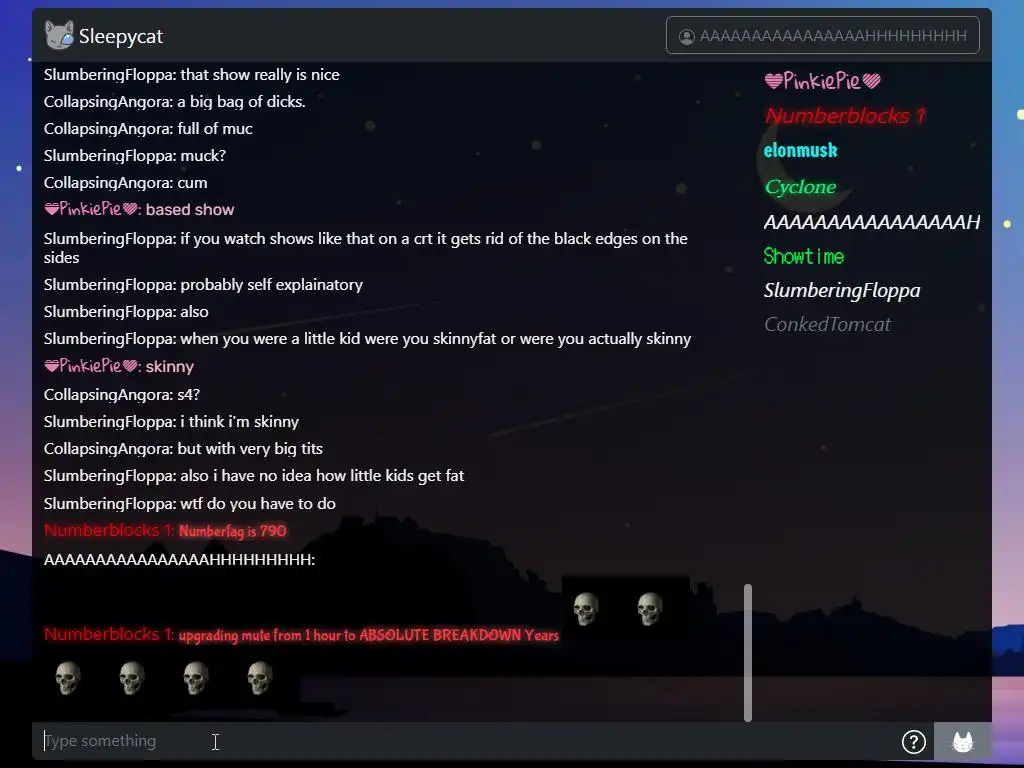Screen dimensions: 1024x768
Task: Click the user avatar icon in username field
Action: pyautogui.click(x=686, y=37)
